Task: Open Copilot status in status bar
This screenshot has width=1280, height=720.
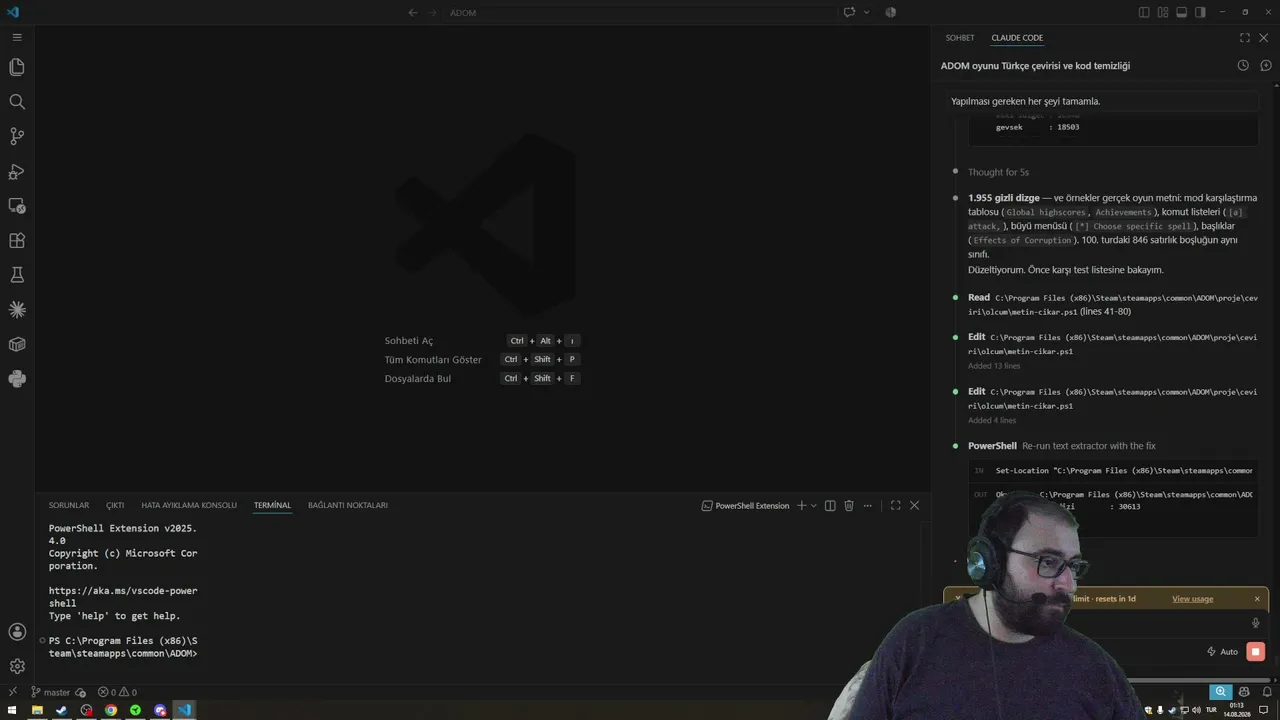Action: pyautogui.click(x=1244, y=692)
